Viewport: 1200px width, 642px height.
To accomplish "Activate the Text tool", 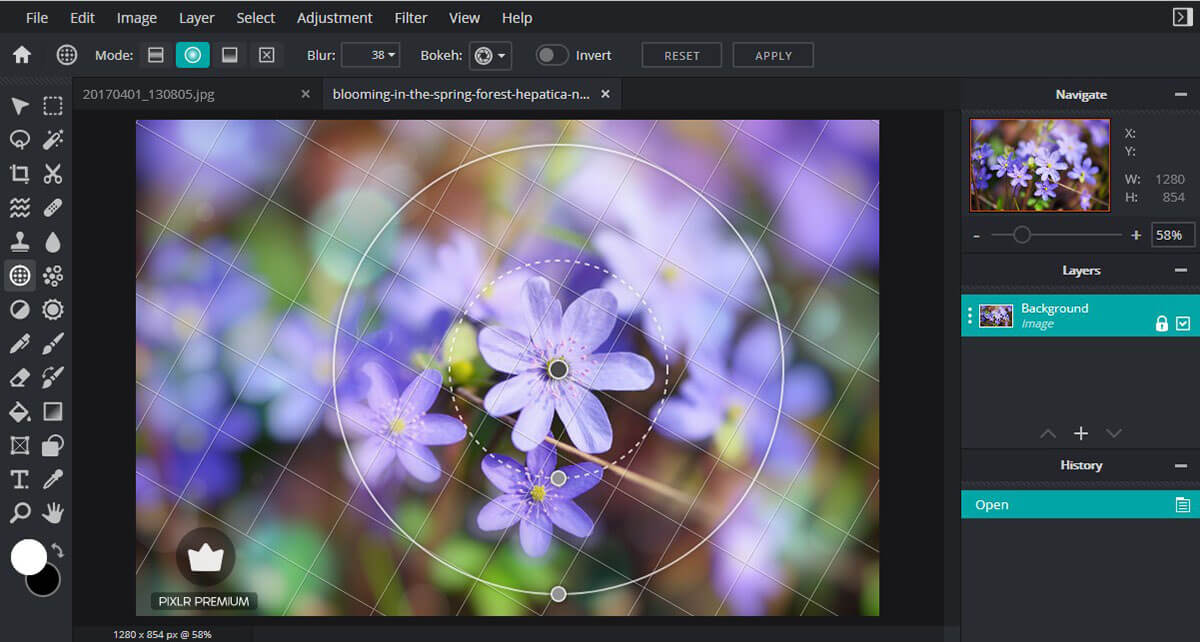I will tap(19, 479).
